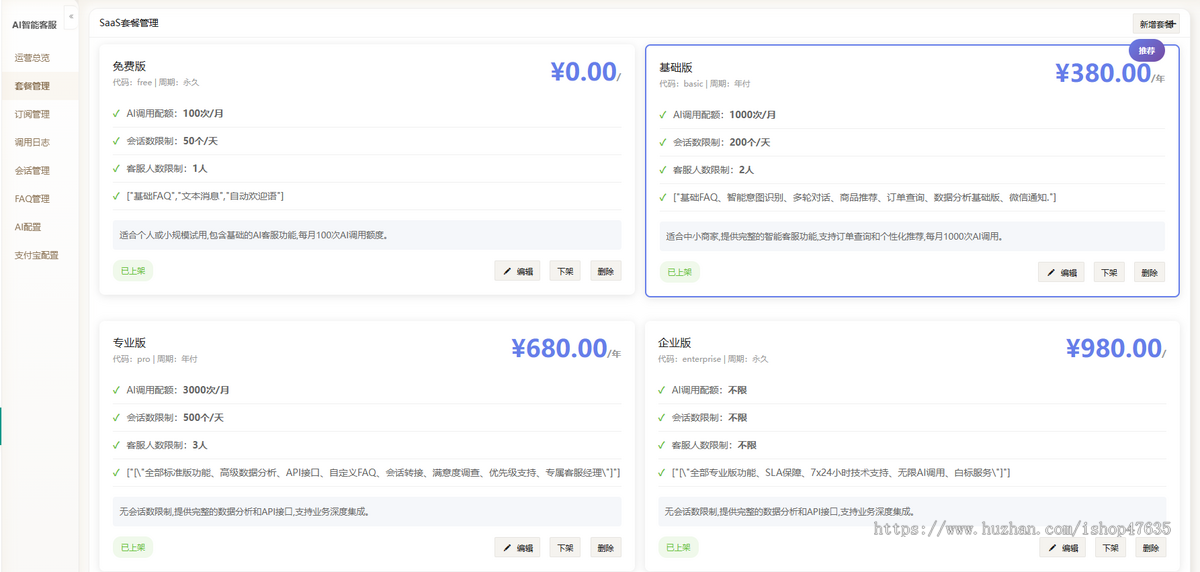Click '客服人数限制: 3人' row
This screenshot has height=572, width=1200.
pos(367,444)
